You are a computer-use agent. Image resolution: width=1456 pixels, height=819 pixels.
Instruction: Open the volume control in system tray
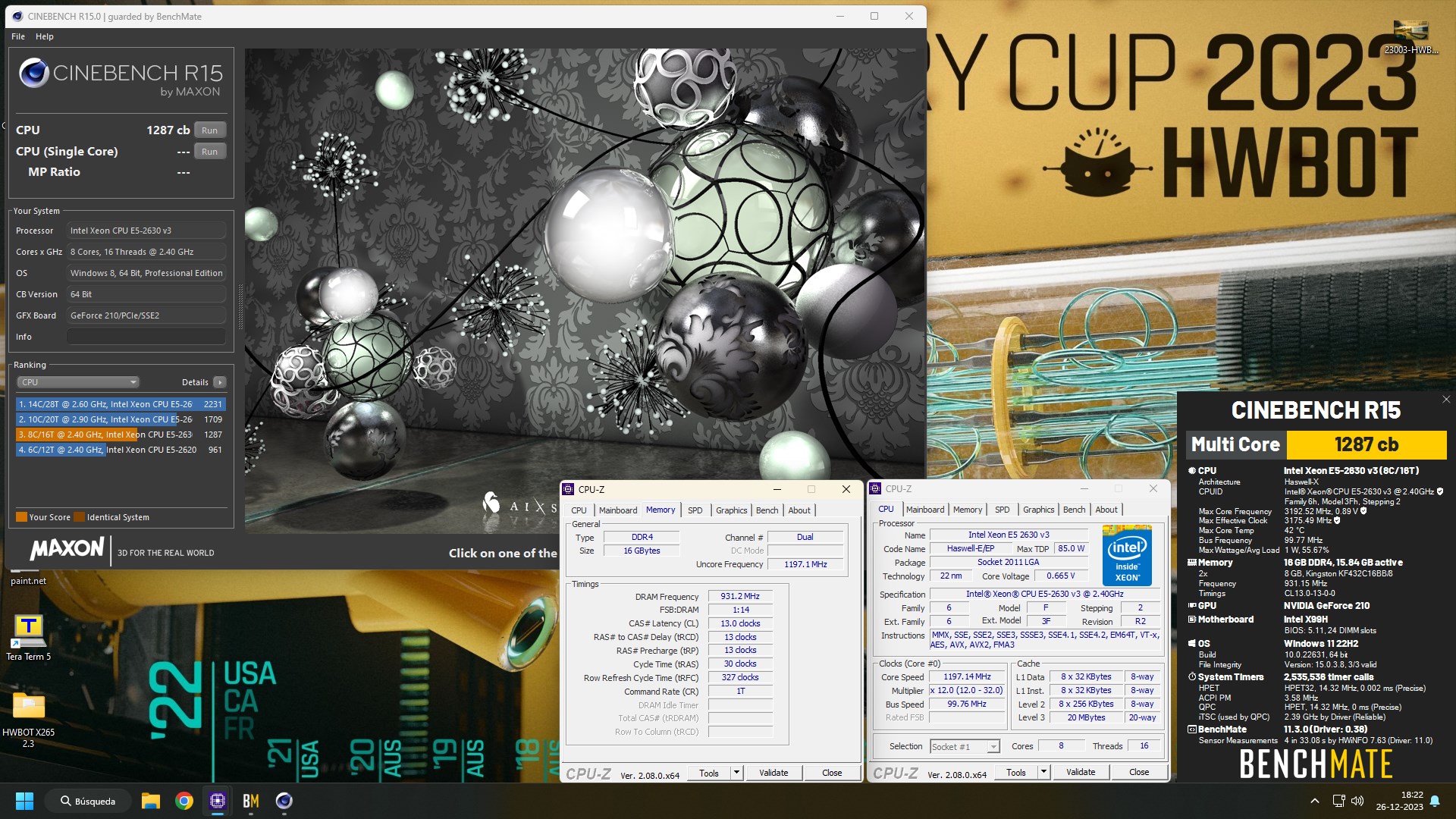[x=1357, y=801]
